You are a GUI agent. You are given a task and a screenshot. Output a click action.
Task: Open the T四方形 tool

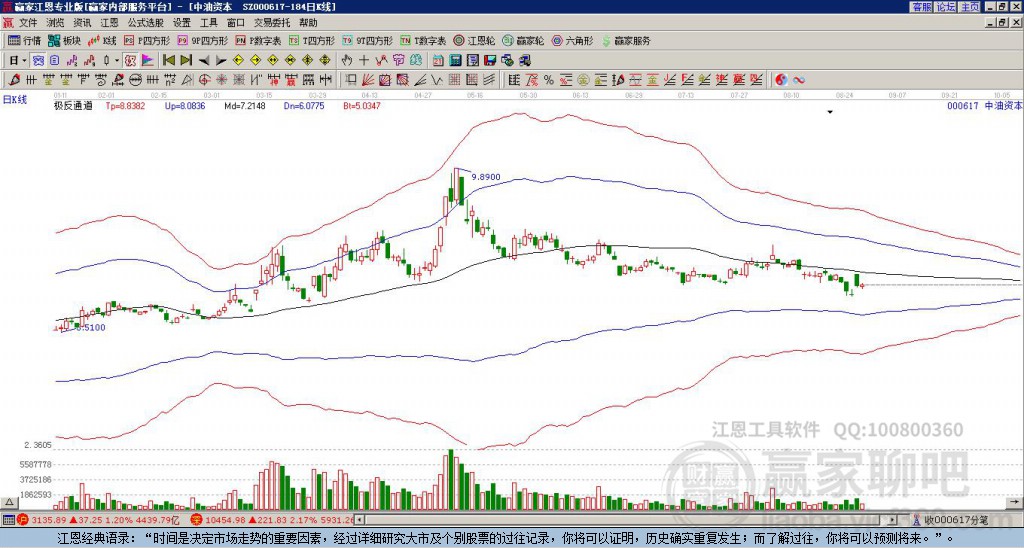tap(312, 40)
